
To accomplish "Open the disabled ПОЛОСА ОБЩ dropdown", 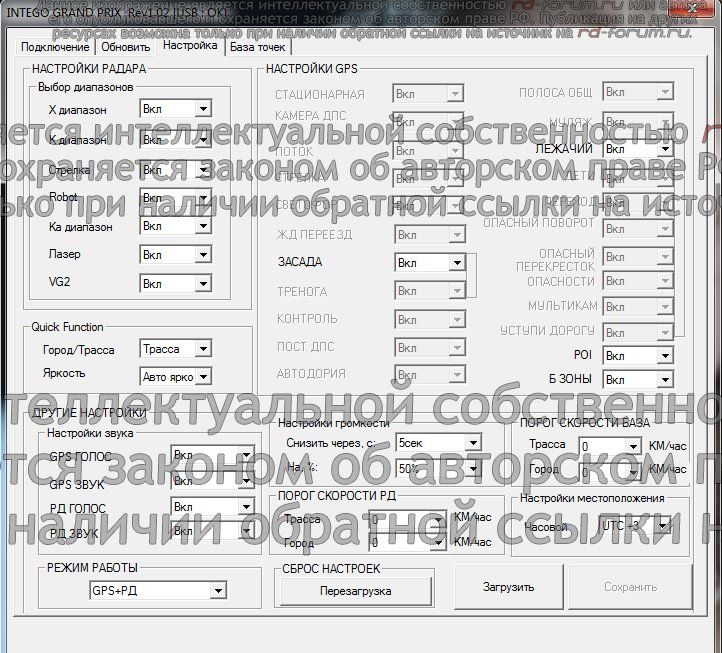I will [638, 92].
